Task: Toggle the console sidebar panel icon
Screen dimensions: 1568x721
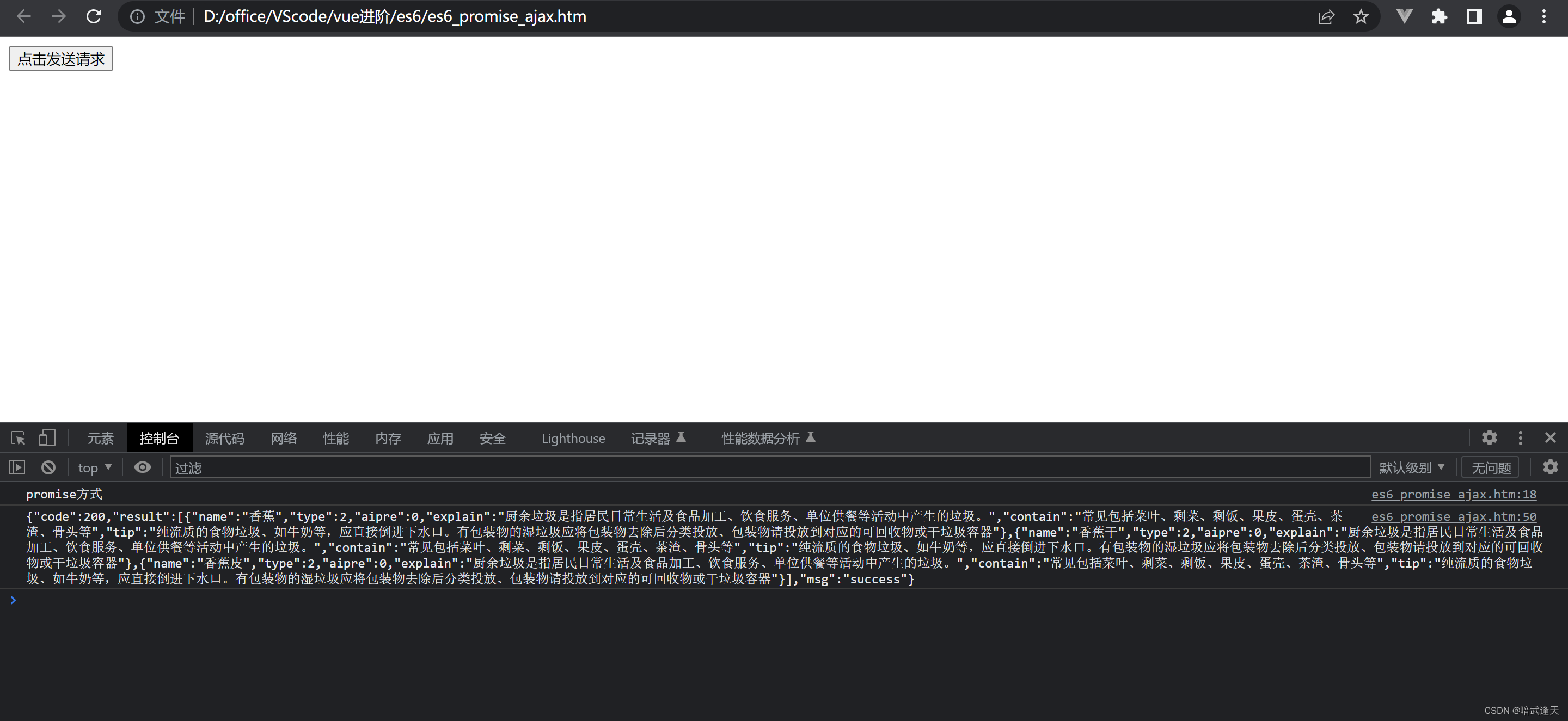Action: point(16,467)
